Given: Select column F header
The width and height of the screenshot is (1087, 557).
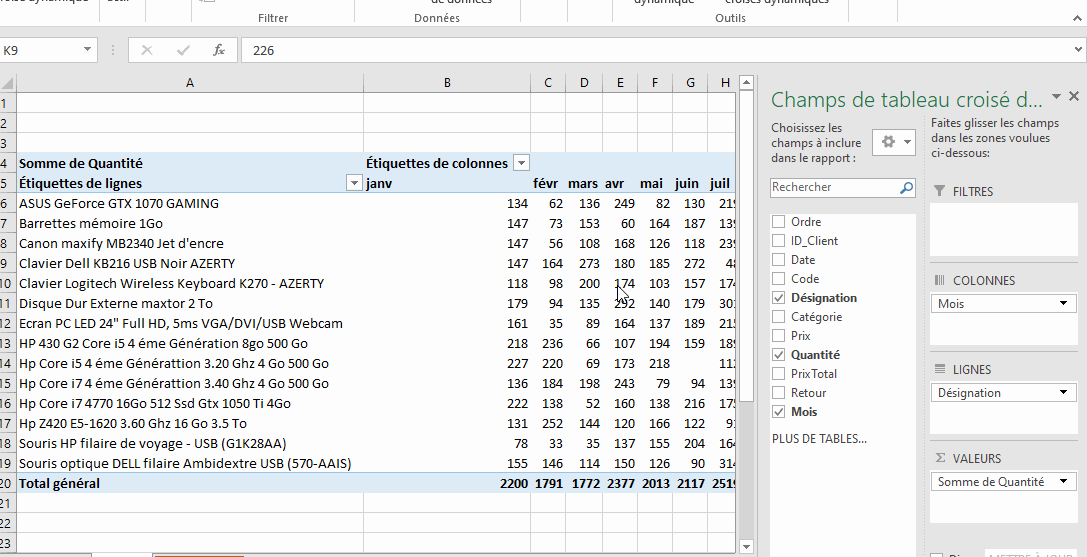Looking at the screenshot, I should pos(654,83).
